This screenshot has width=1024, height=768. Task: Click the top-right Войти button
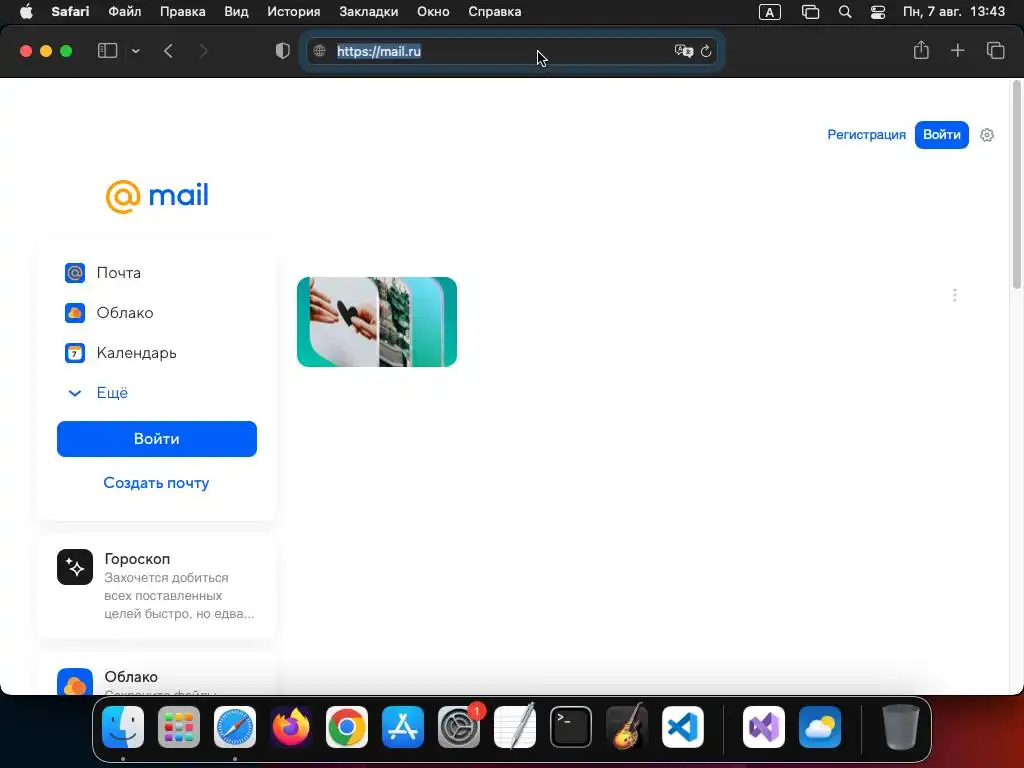[941, 135]
